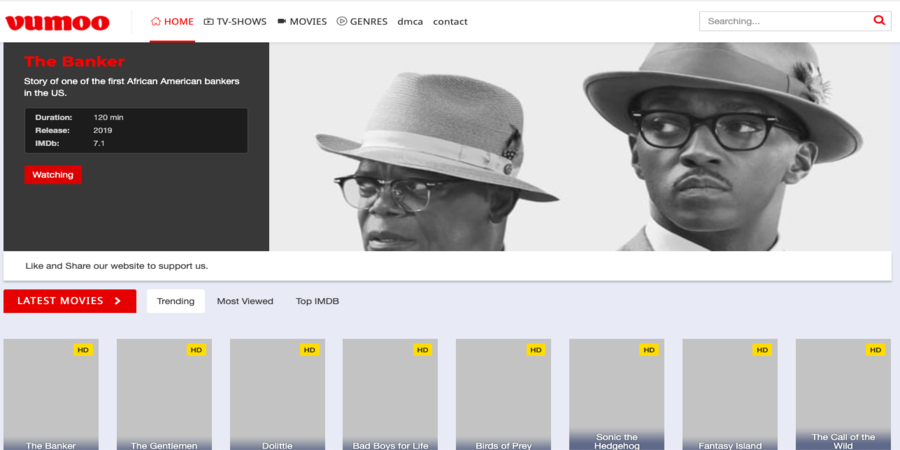
Task: Click the featured title The Banker
Action: click(x=74, y=61)
